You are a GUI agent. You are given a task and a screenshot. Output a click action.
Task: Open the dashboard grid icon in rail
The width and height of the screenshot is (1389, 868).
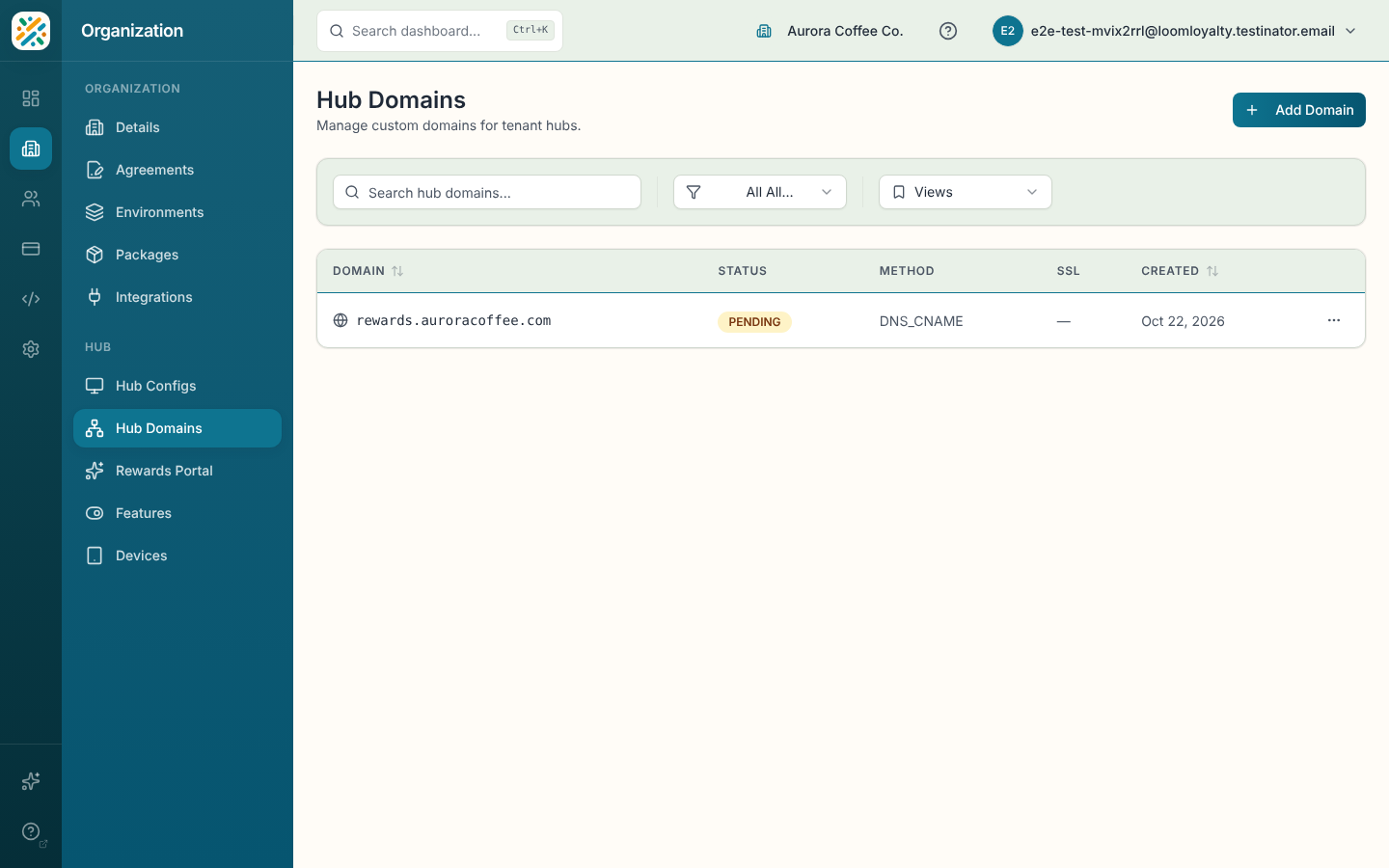(31, 98)
